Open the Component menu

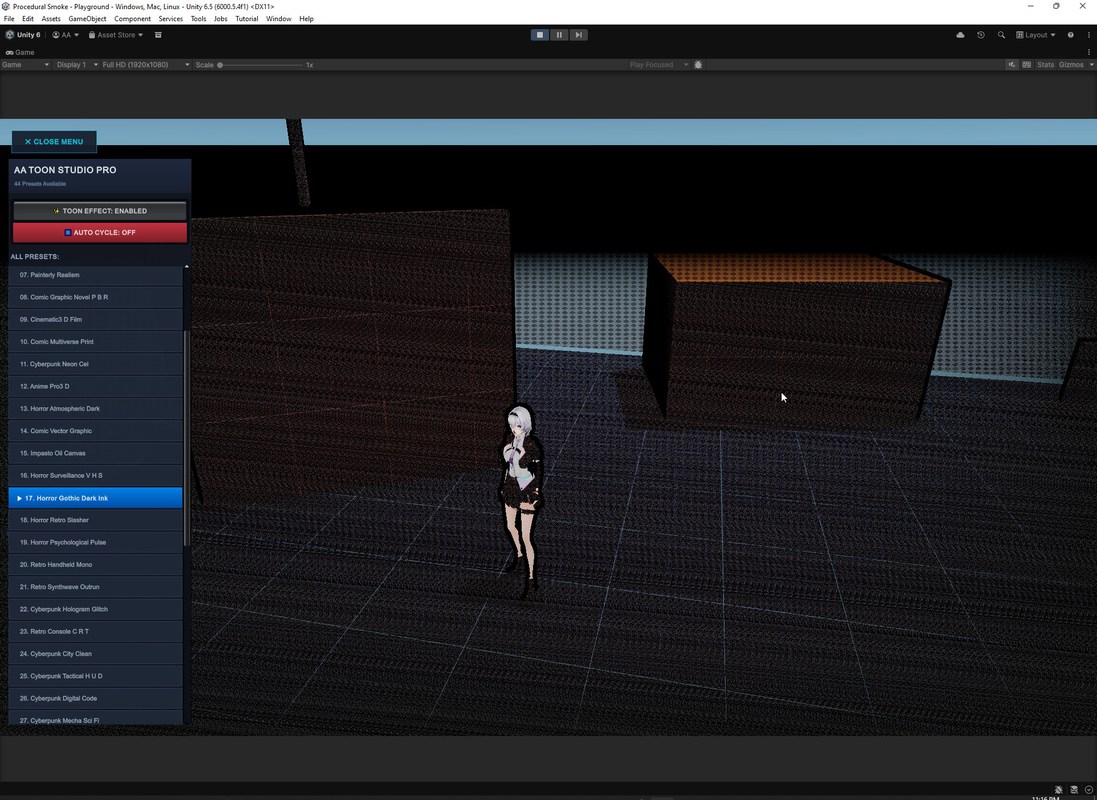click(132, 19)
